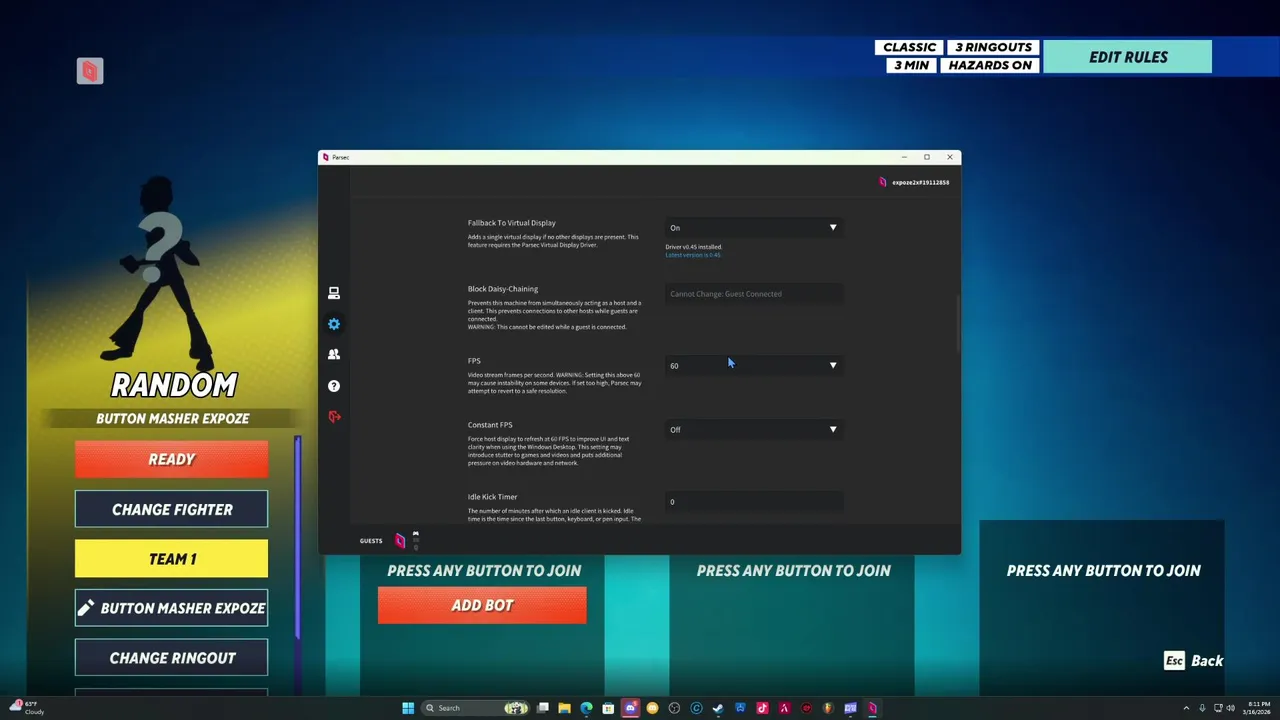Click the FPS dropdown arrow

point(833,365)
